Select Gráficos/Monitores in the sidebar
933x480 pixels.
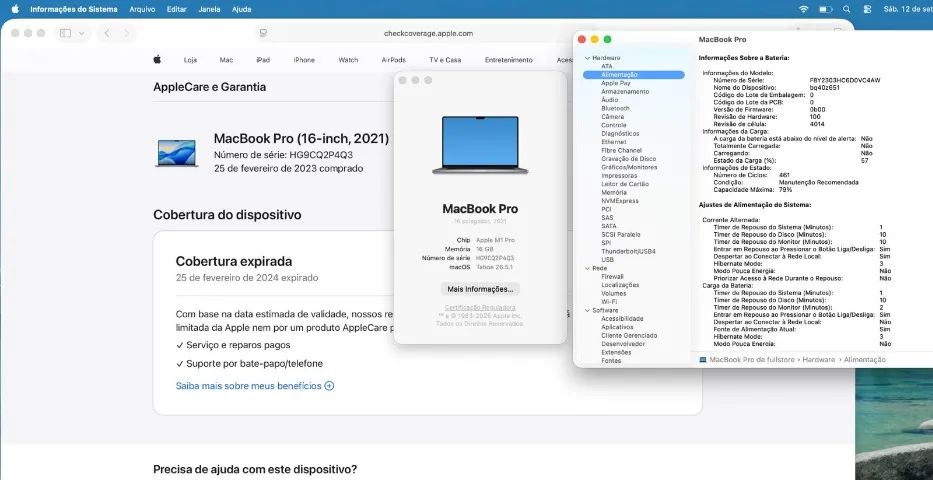[x=629, y=167]
